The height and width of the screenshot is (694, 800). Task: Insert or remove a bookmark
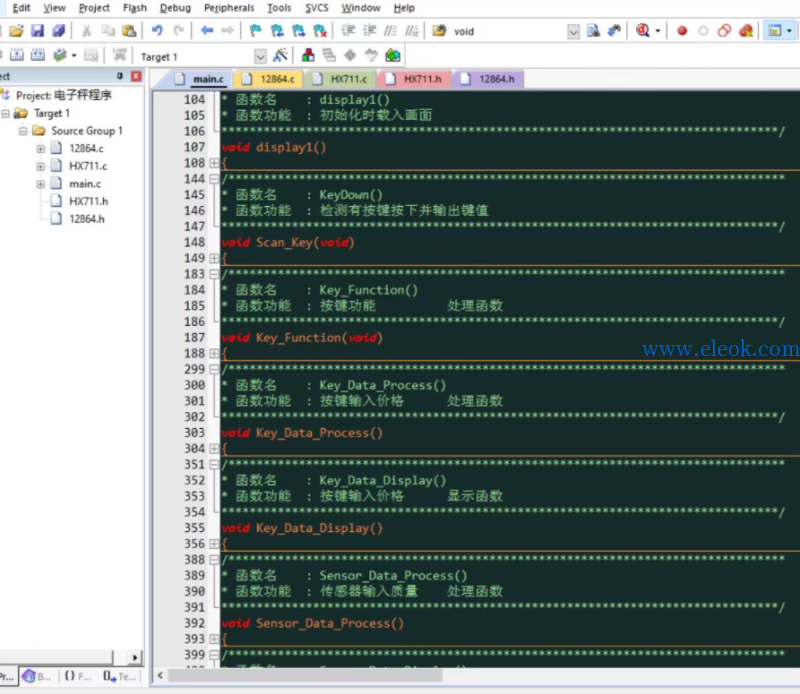[x=255, y=31]
